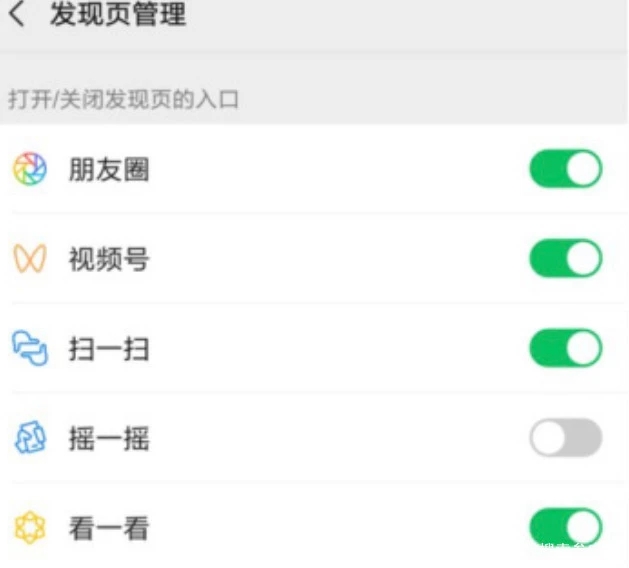Switch off the 扫一扫 toggle
629x568 pixels.
coord(565,349)
